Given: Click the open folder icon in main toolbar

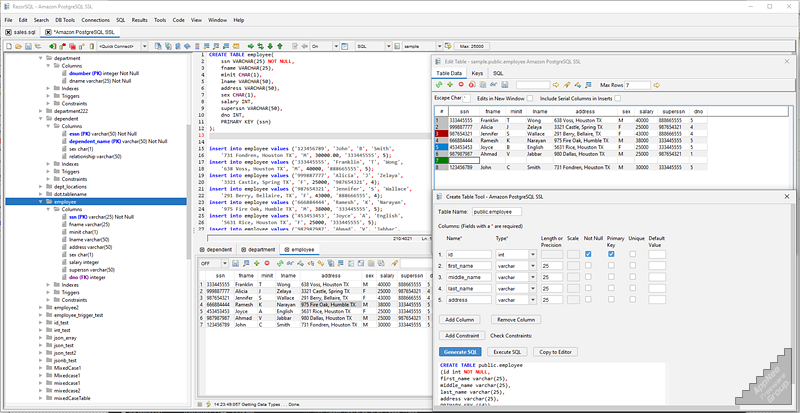Looking at the screenshot, I should tap(18, 46).
